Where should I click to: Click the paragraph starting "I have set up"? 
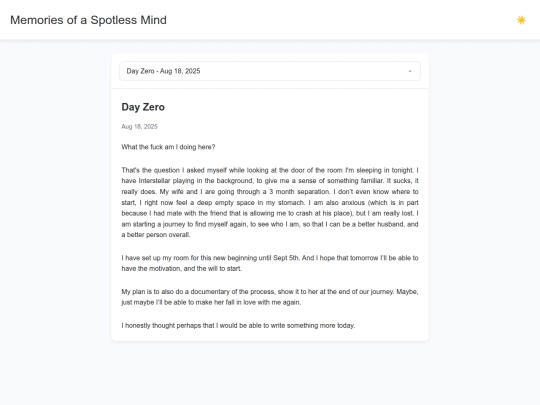tap(270, 263)
